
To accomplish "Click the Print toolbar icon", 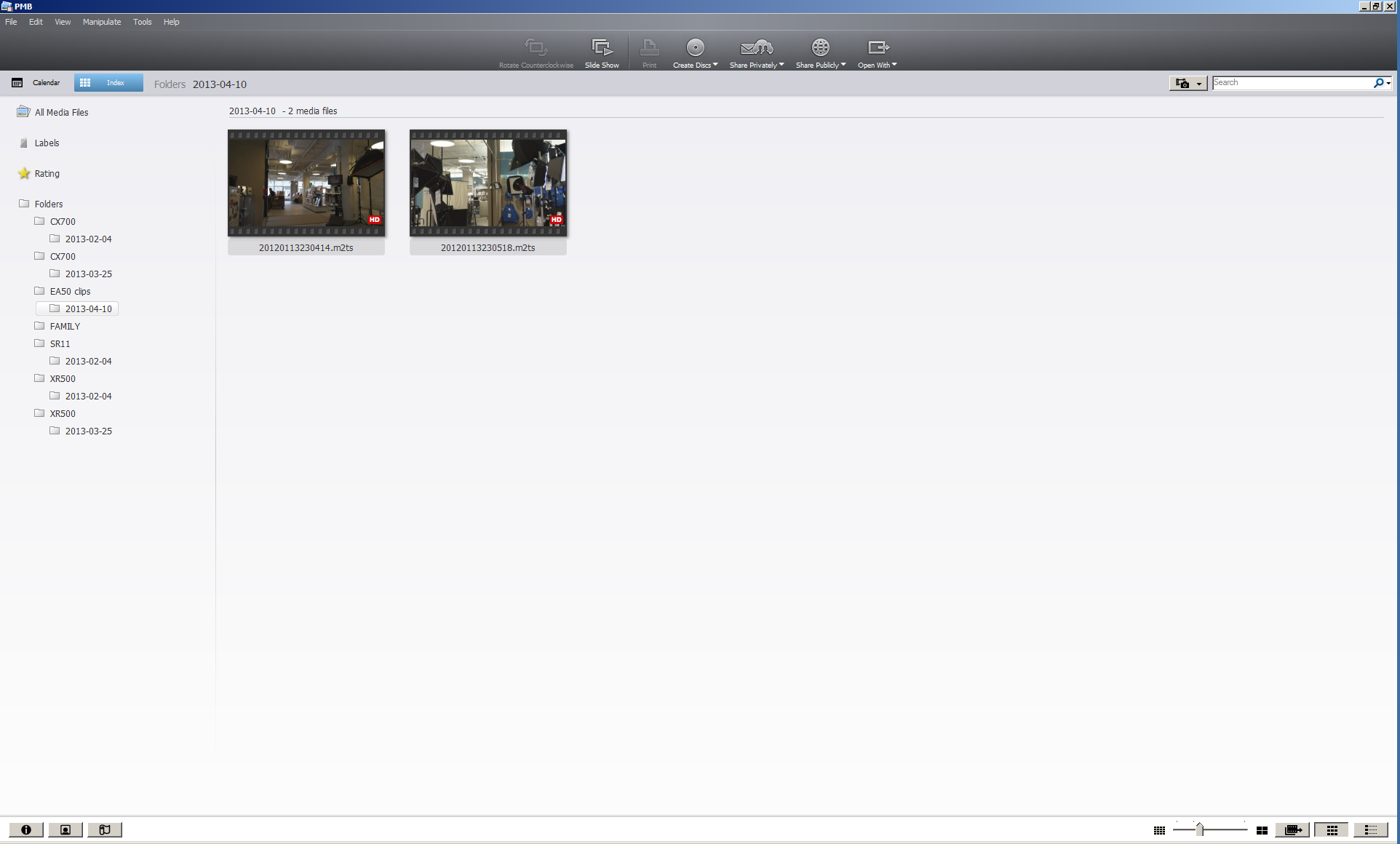I will [x=649, y=48].
